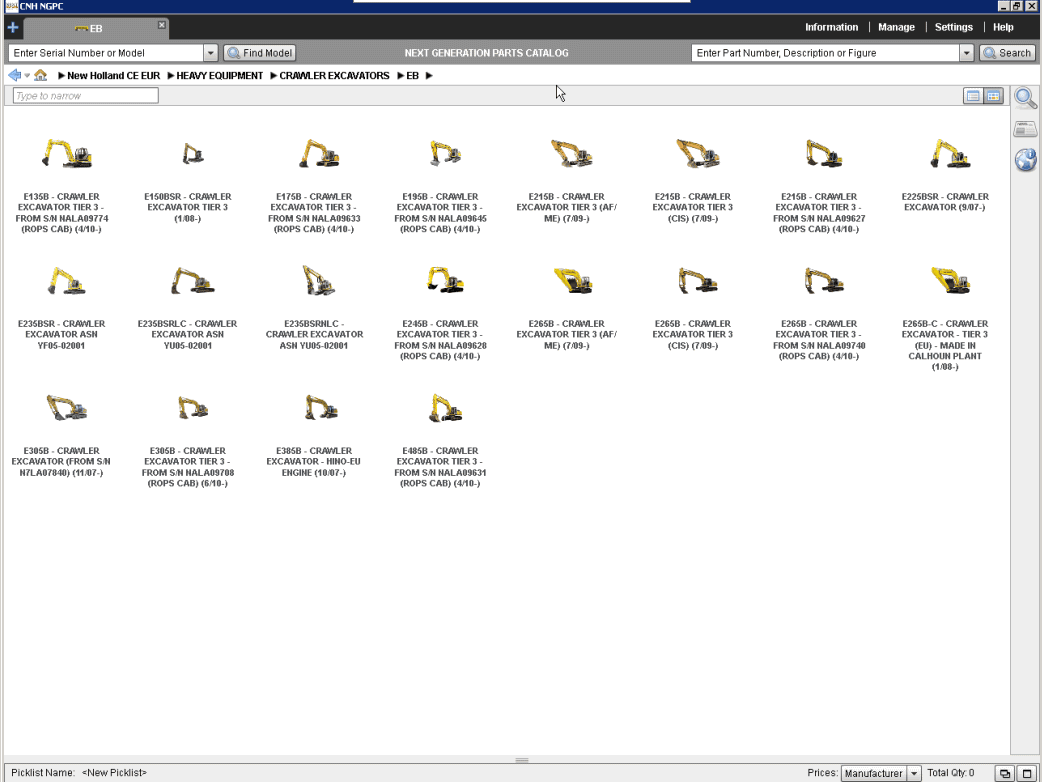Screen dimensions: 1042x782
Task: Open the magnifier search side panel icon
Action: pos(1025,98)
